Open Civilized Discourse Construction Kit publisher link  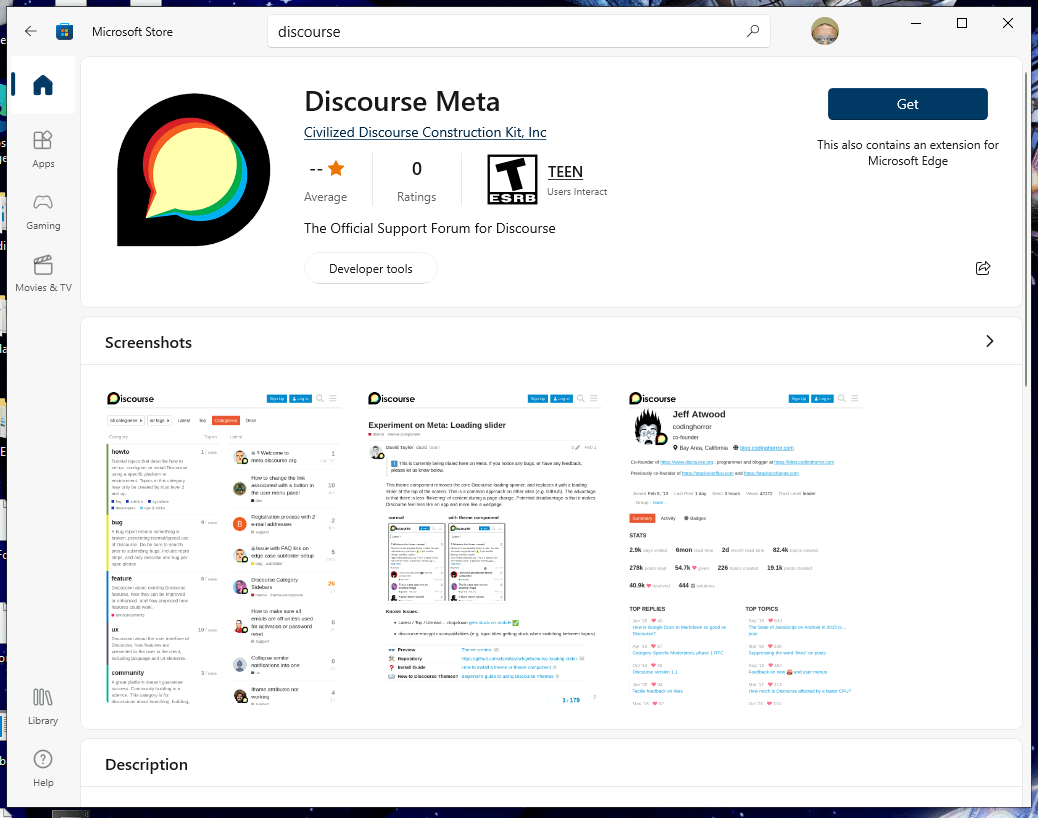pyautogui.click(x=425, y=132)
